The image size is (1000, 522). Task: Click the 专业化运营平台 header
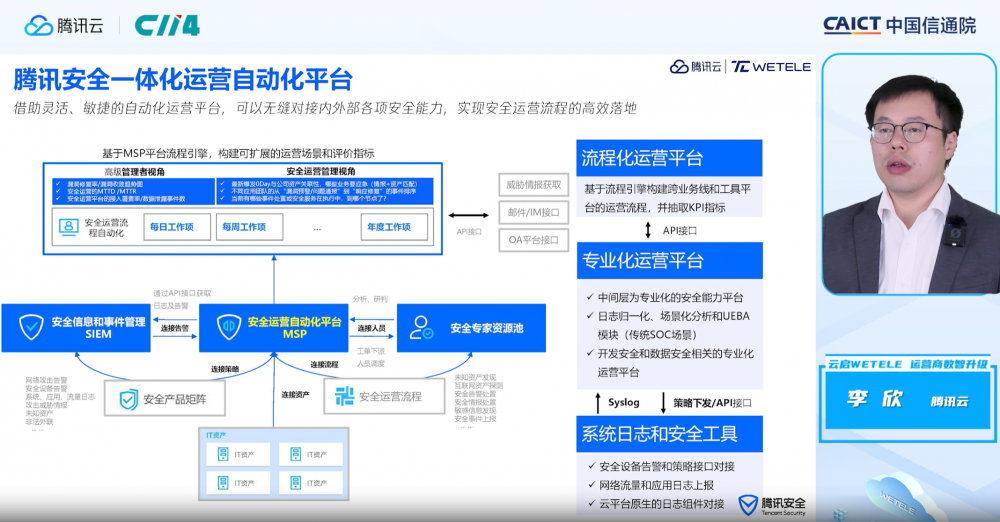click(x=670, y=260)
